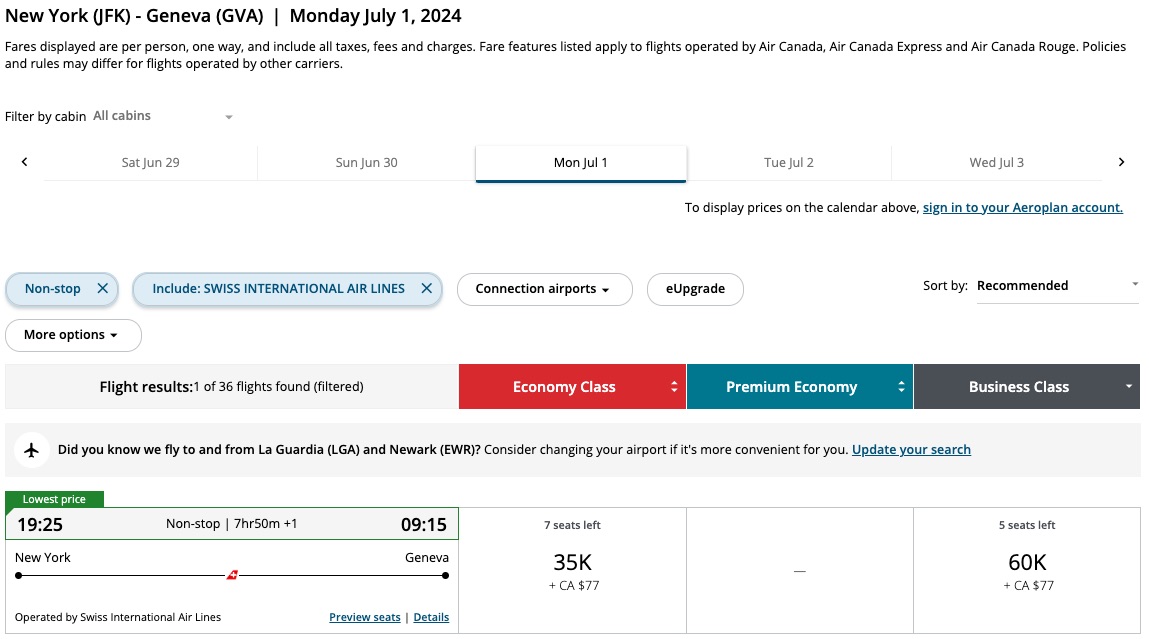Screen dimensions: 1149x639
Task: Click the sort arrows on Premium Economy header
Action: (x=902, y=386)
